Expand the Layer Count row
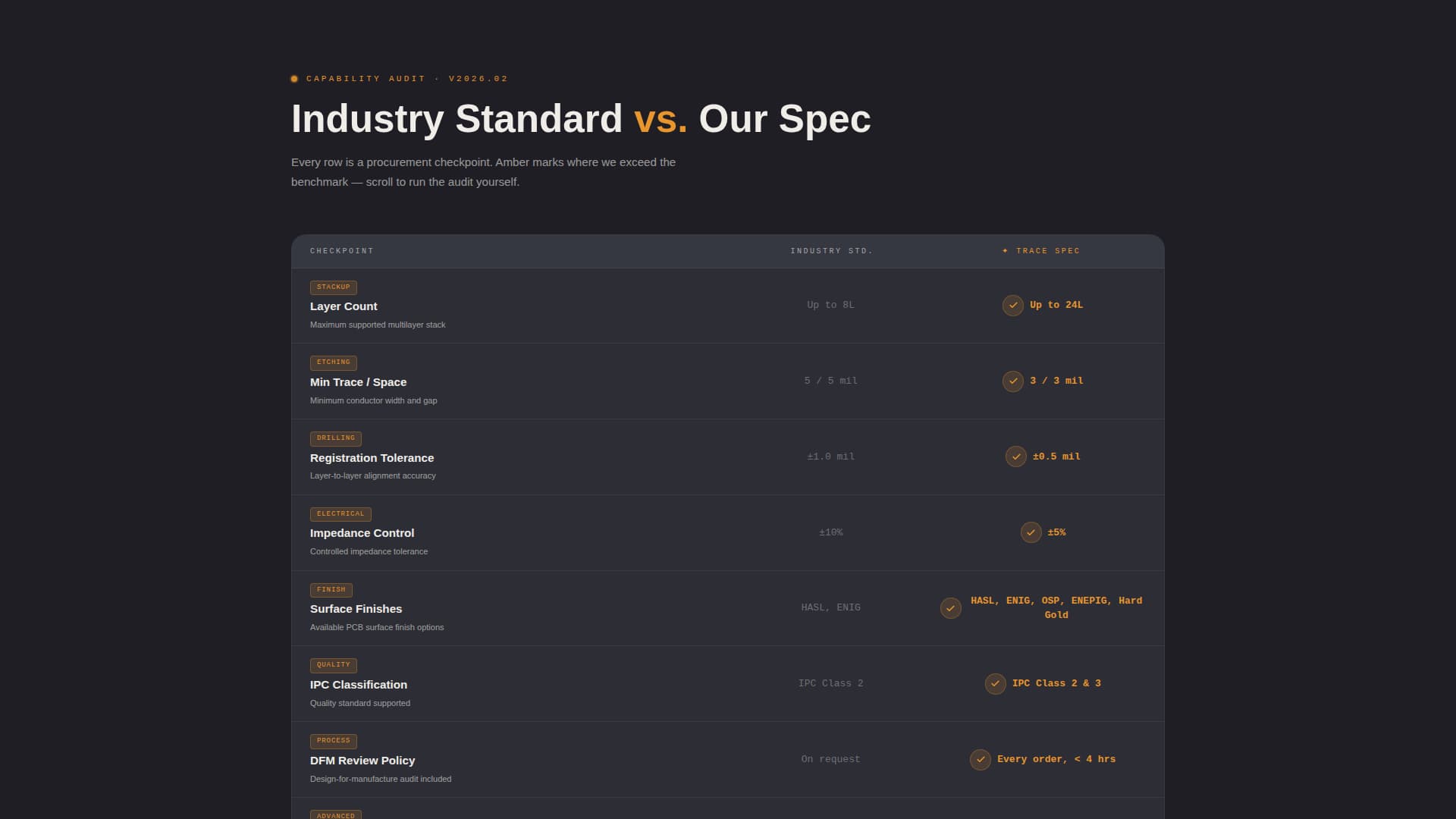The height and width of the screenshot is (819, 1456). pyautogui.click(x=343, y=306)
